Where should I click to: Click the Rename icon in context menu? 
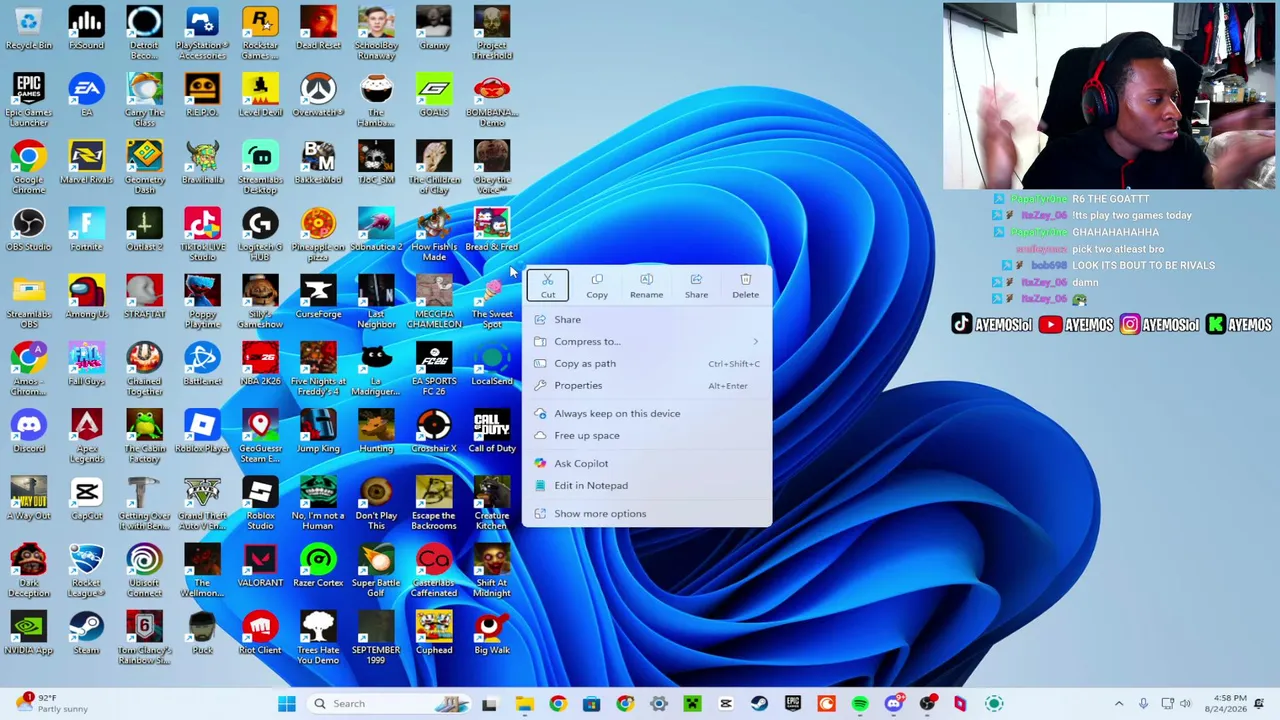[x=646, y=285]
